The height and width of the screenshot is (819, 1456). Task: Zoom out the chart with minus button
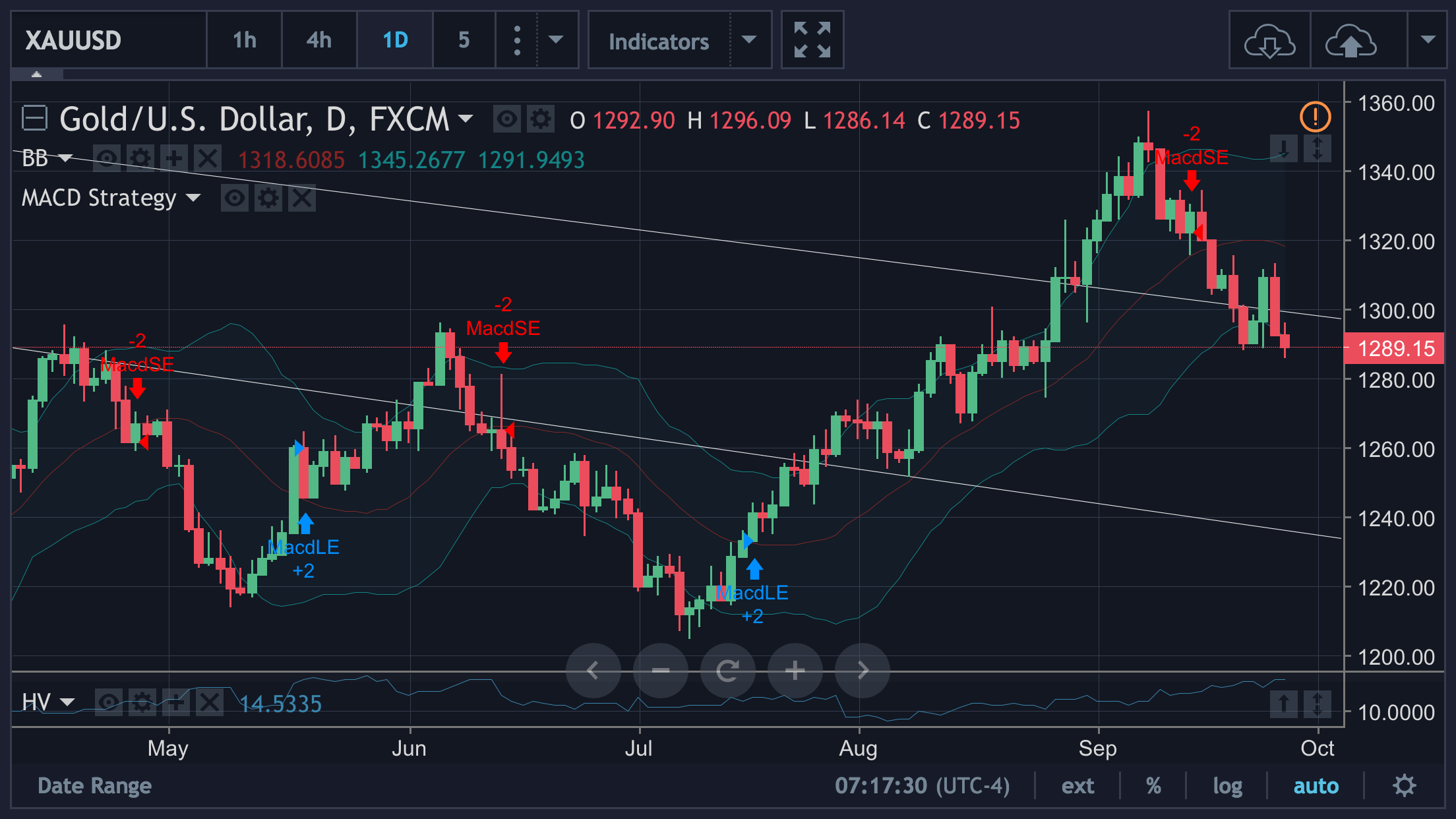click(x=661, y=671)
